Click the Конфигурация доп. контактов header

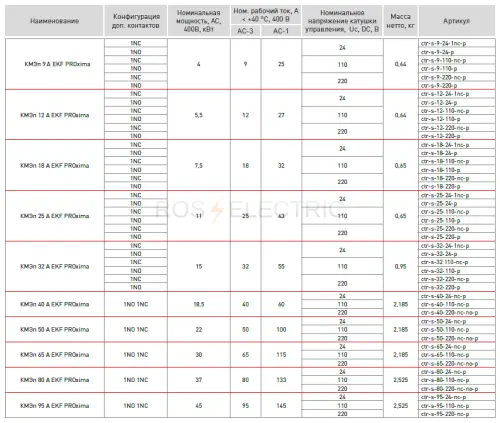(136, 21)
